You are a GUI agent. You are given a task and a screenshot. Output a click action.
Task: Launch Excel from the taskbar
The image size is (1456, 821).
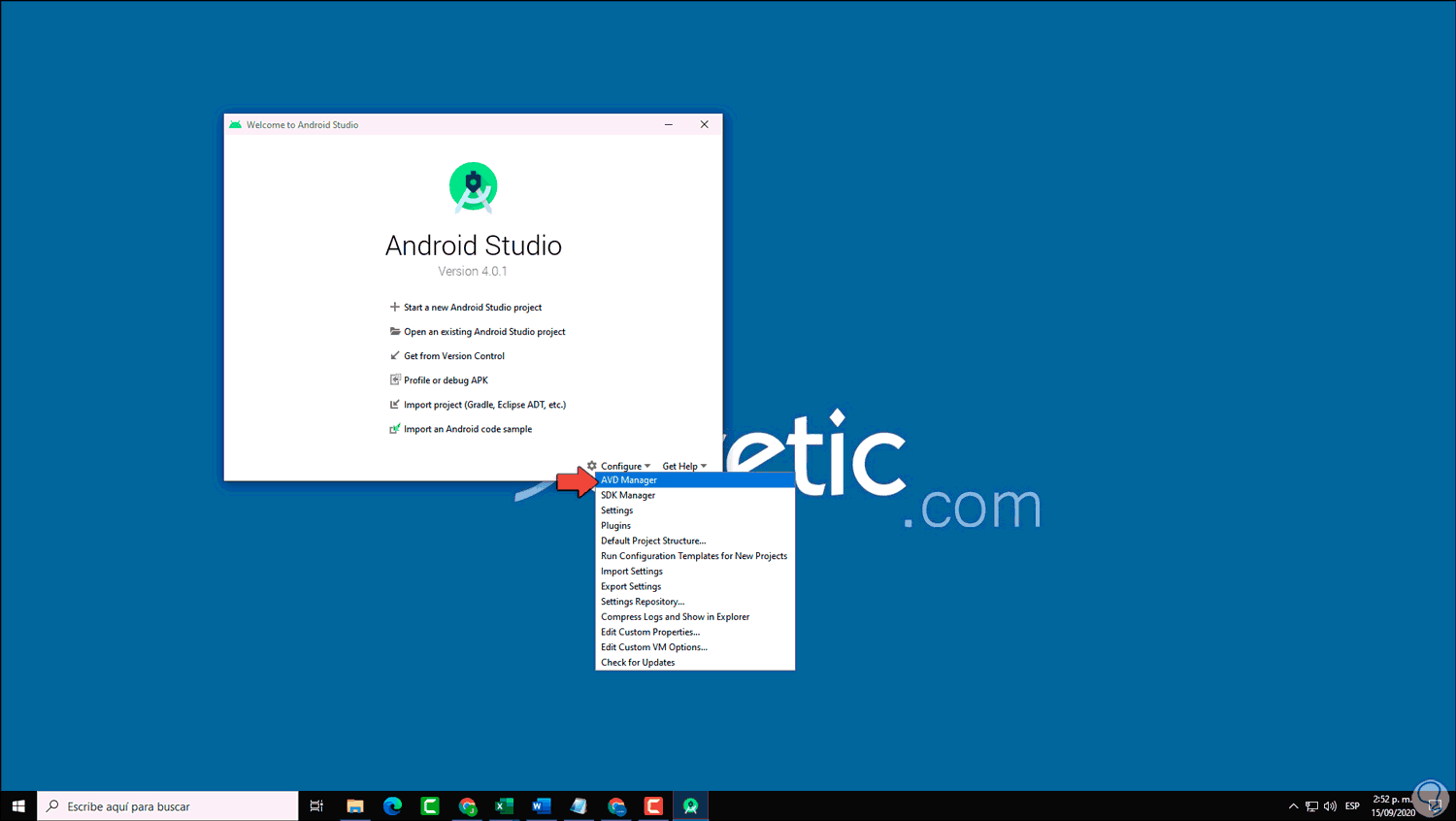pyautogui.click(x=505, y=806)
